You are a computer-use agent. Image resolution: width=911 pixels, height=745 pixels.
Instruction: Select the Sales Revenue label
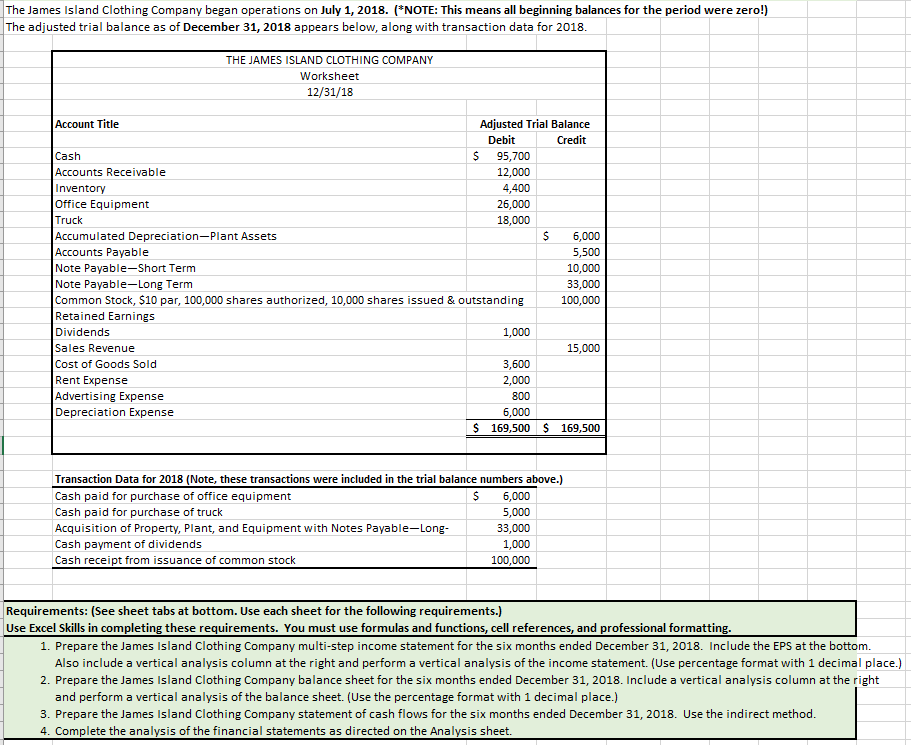[x=95, y=348]
